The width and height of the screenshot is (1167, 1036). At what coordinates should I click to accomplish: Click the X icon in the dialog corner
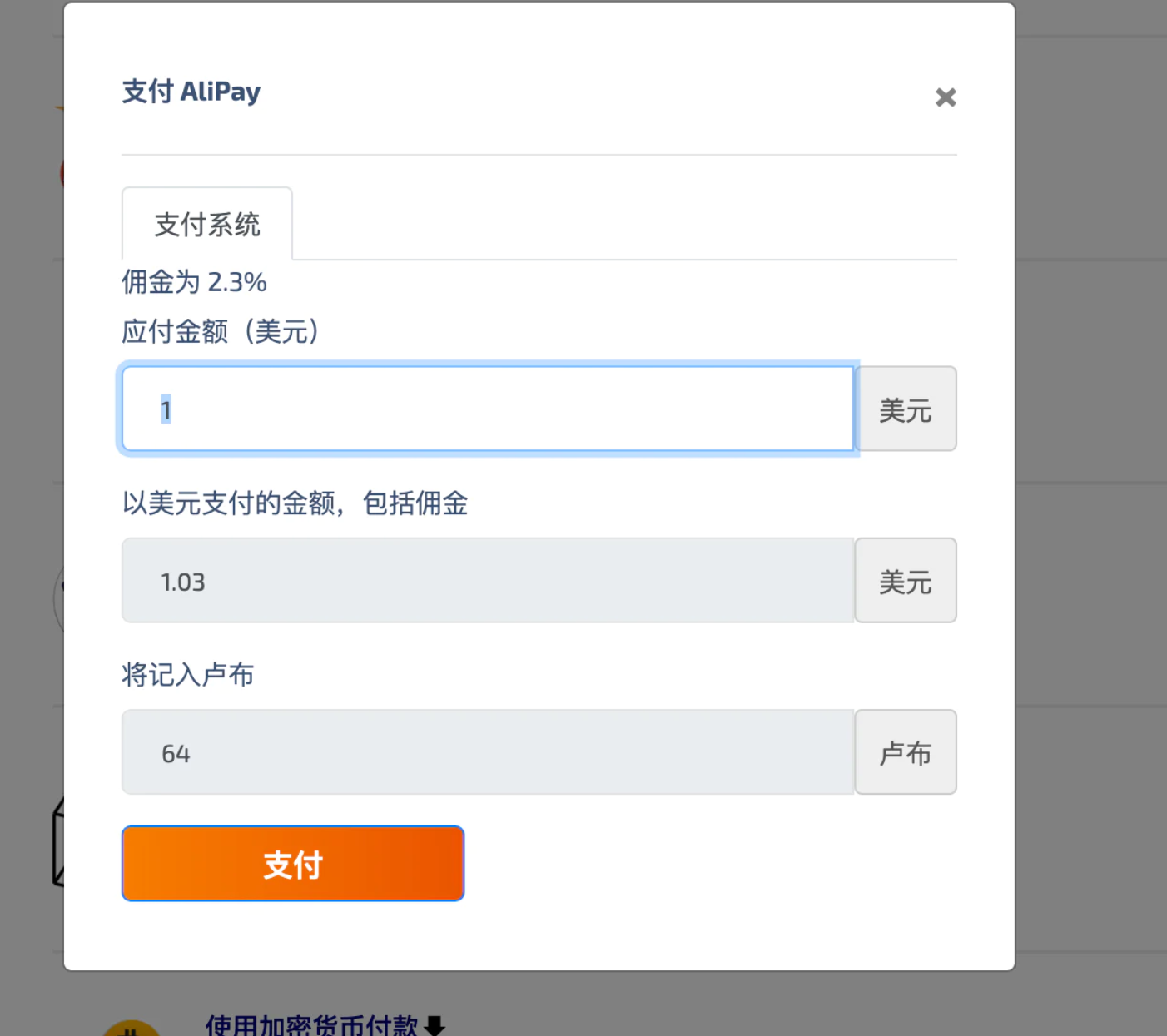pyautogui.click(x=946, y=97)
